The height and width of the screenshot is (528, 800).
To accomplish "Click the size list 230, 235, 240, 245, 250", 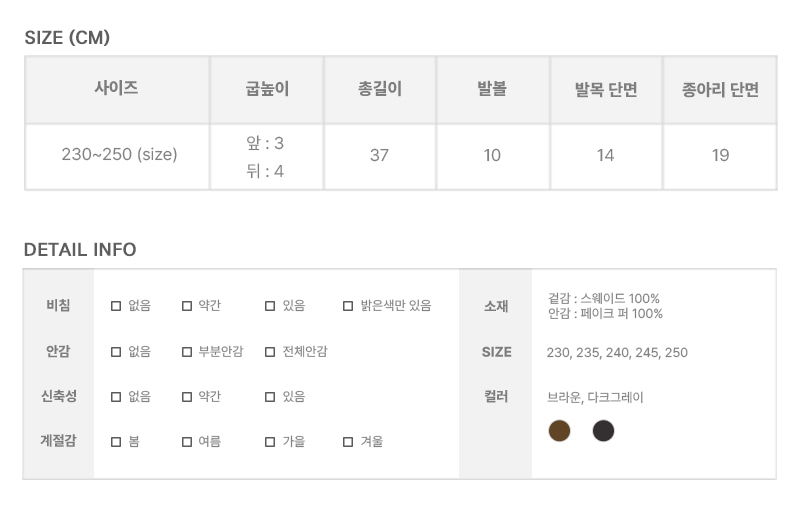I will [617, 352].
